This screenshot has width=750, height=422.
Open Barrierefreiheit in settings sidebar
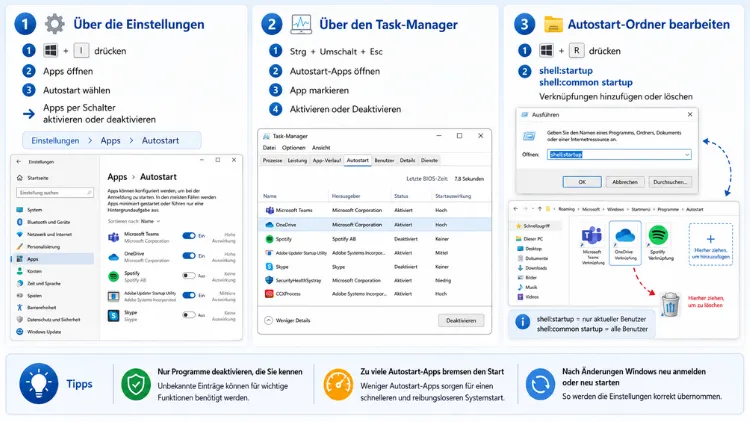[36, 308]
